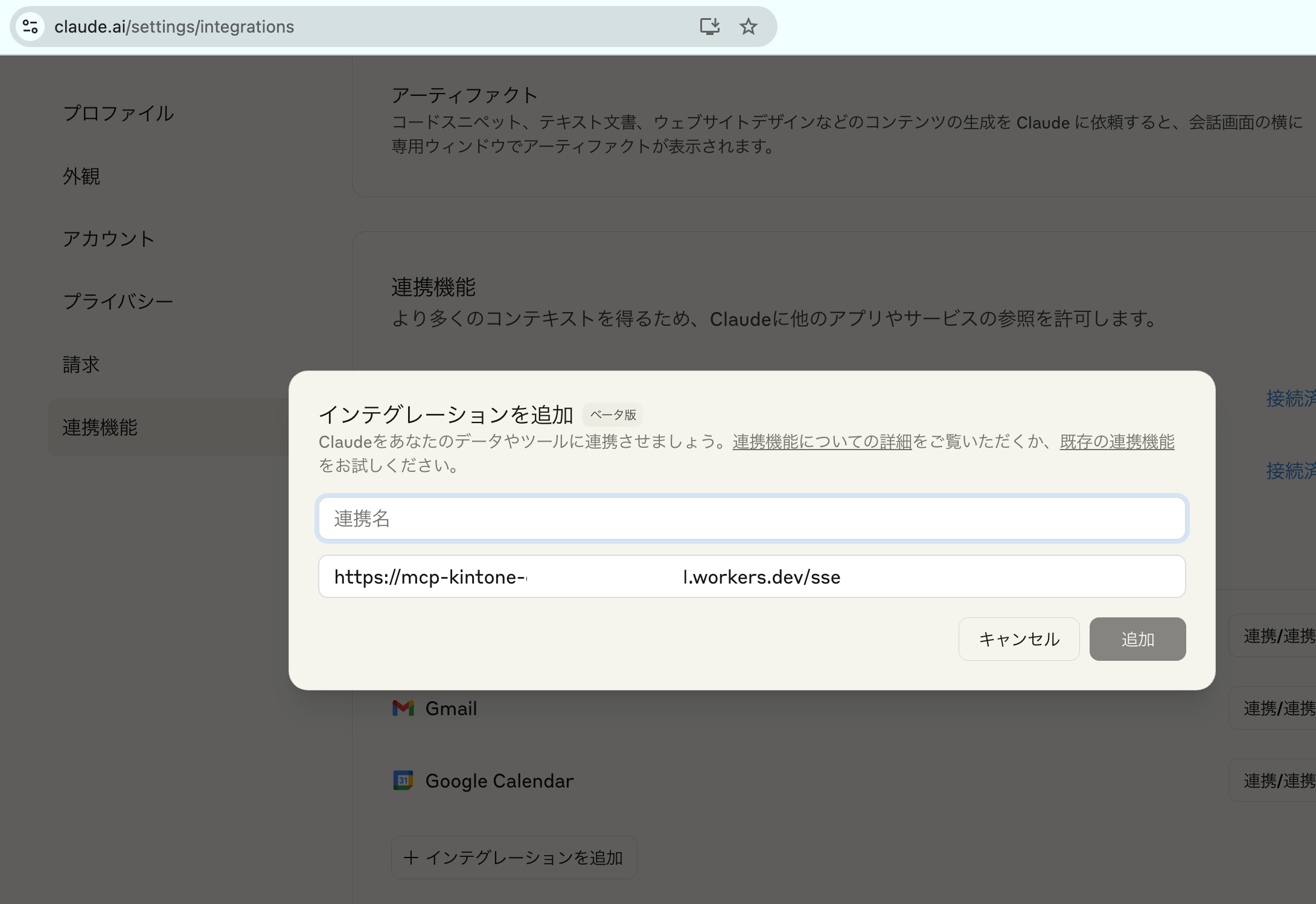Select プライバシー in the sidebar
Image resolution: width=1316 pixels, height=904 pixels.
click(118, 302)
